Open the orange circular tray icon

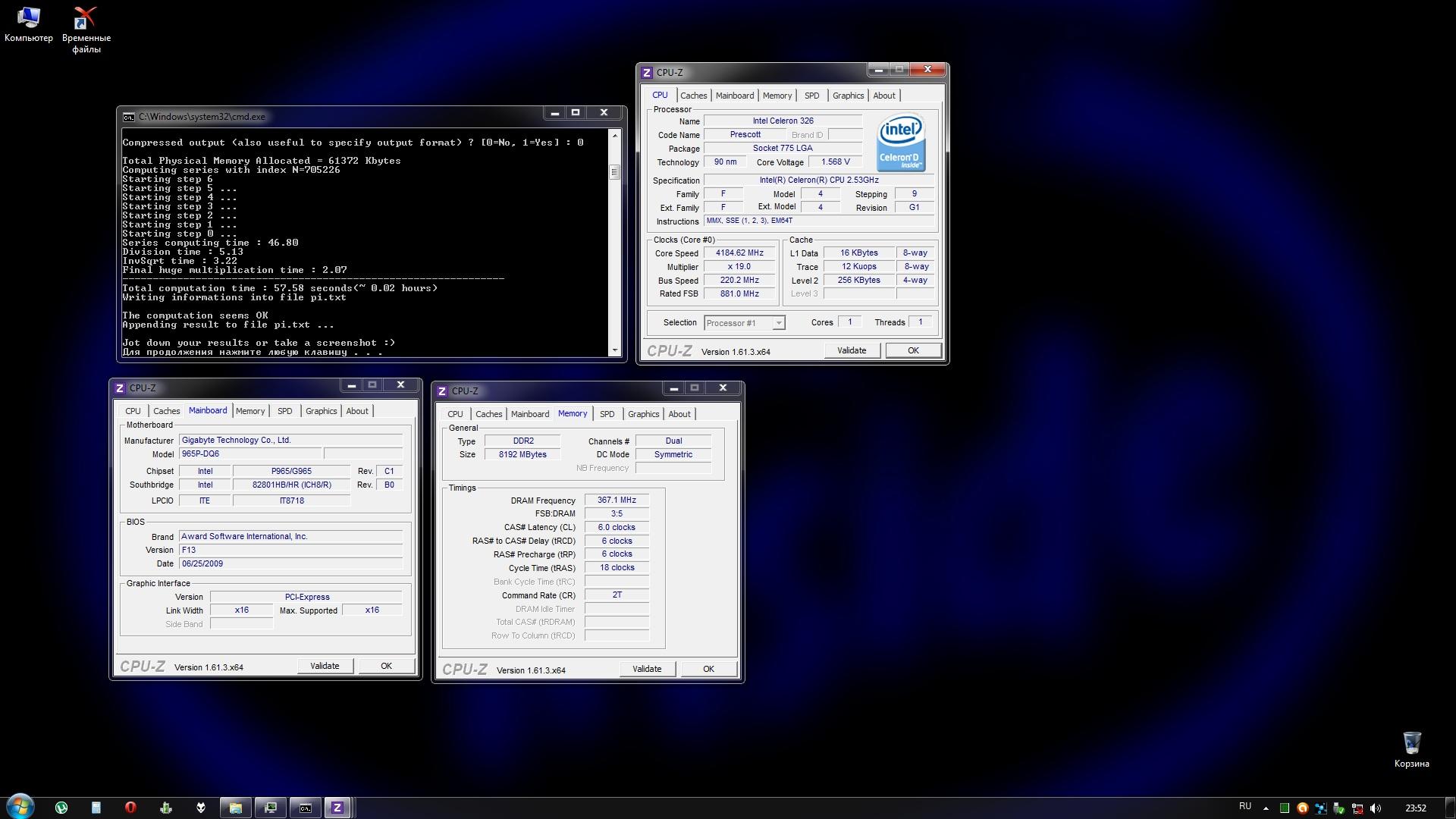[1303, 808]
